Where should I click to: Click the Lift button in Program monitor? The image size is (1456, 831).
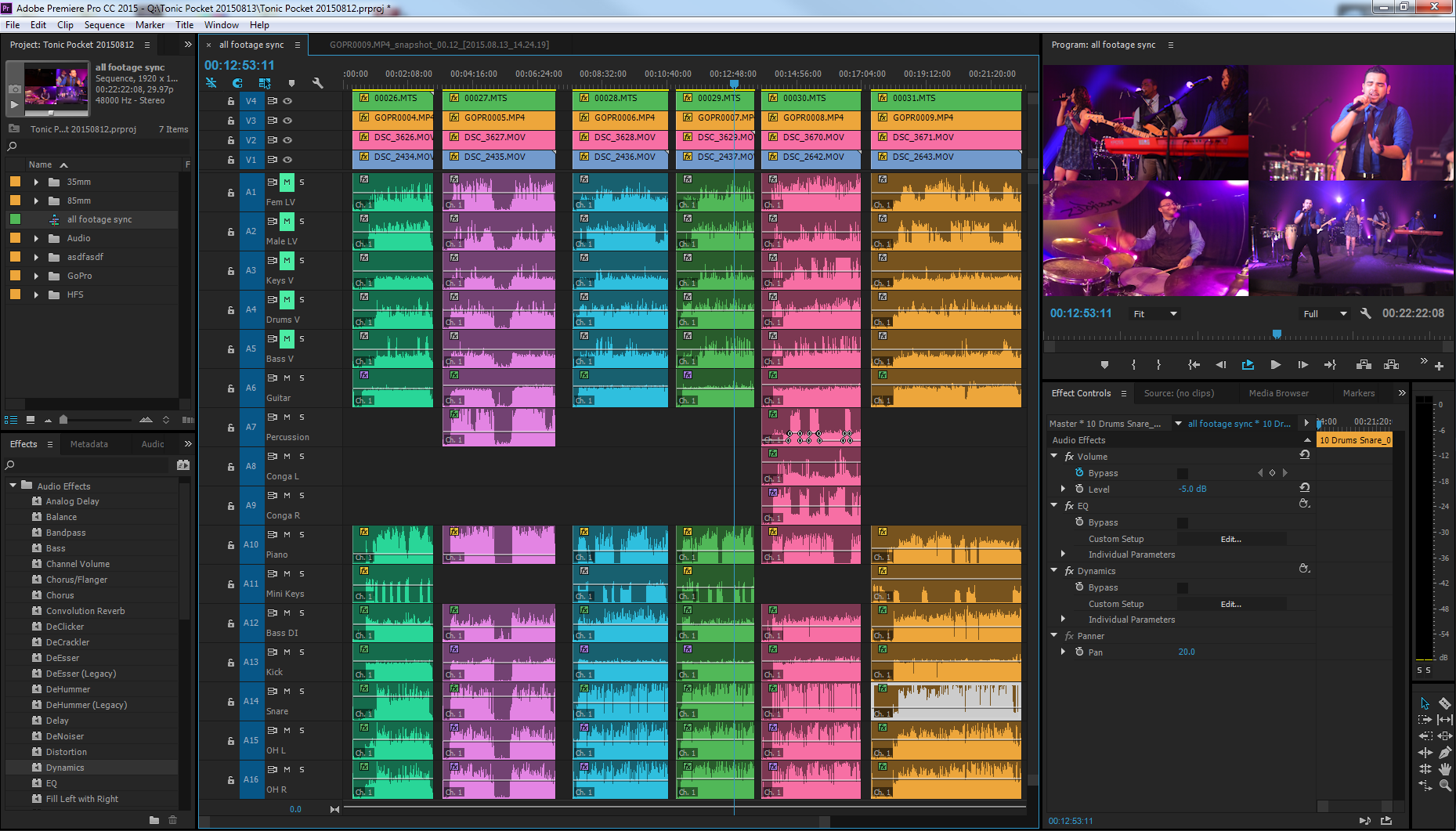pyautogui.click(x=1363, y=365)
